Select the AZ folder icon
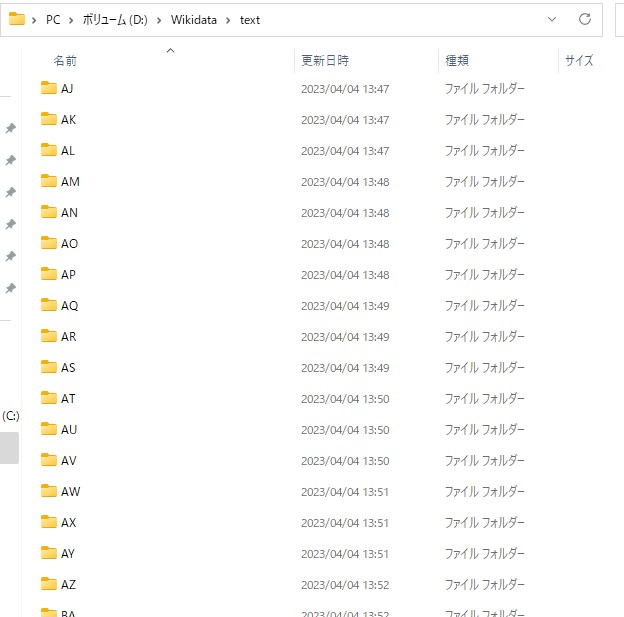The height and width of the screenshot is (617, 624). [x=49, y=584]
